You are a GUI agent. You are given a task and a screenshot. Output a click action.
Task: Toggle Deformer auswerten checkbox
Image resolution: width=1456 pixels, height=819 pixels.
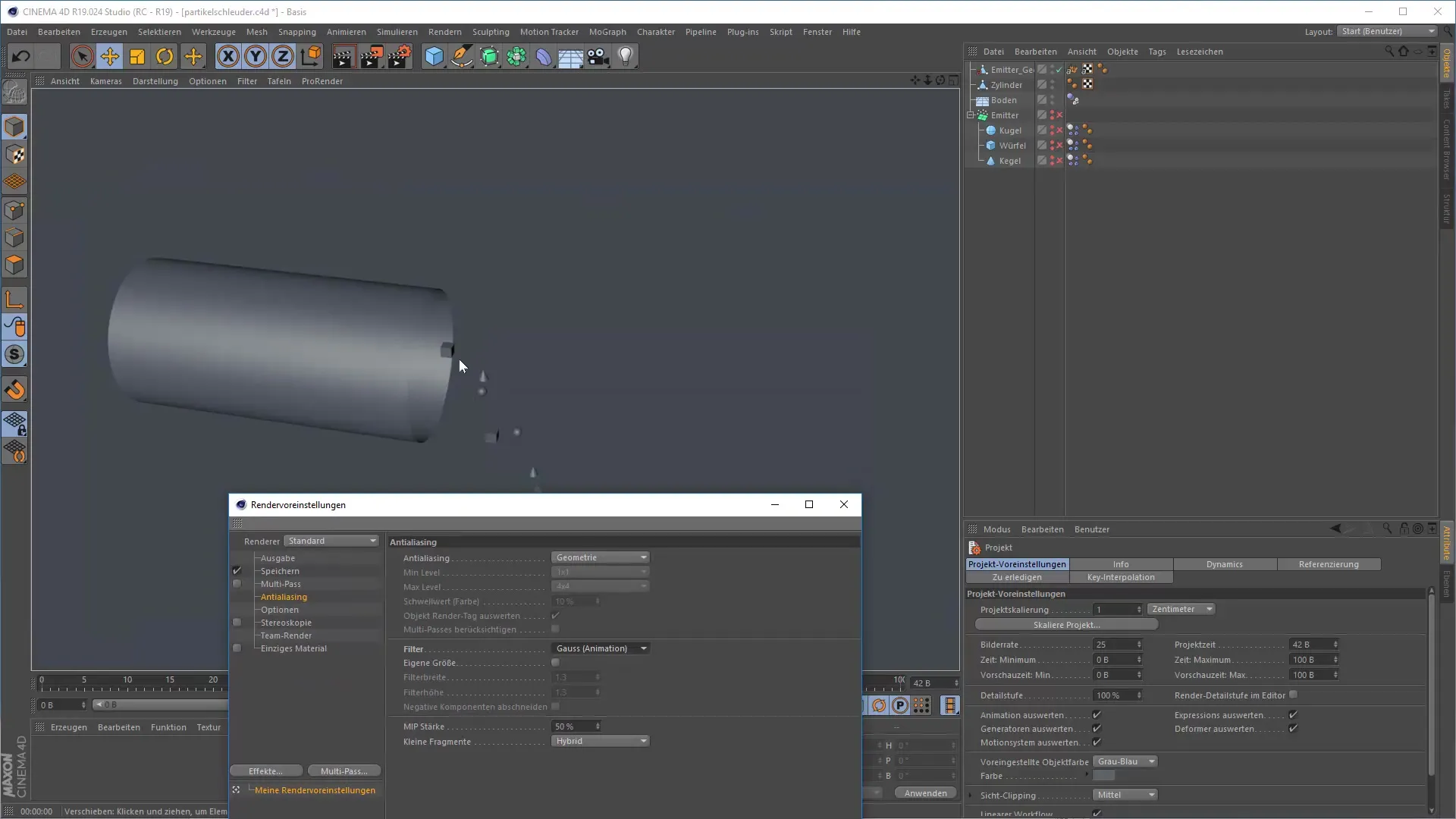(x=1293, y=729)
